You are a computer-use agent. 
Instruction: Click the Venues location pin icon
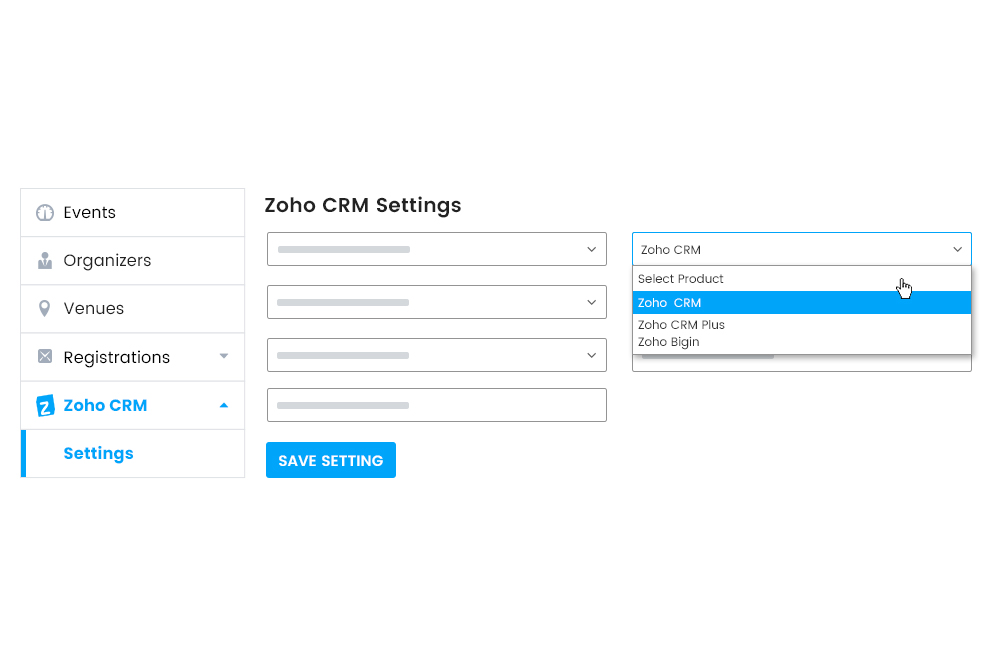(45, 308)
